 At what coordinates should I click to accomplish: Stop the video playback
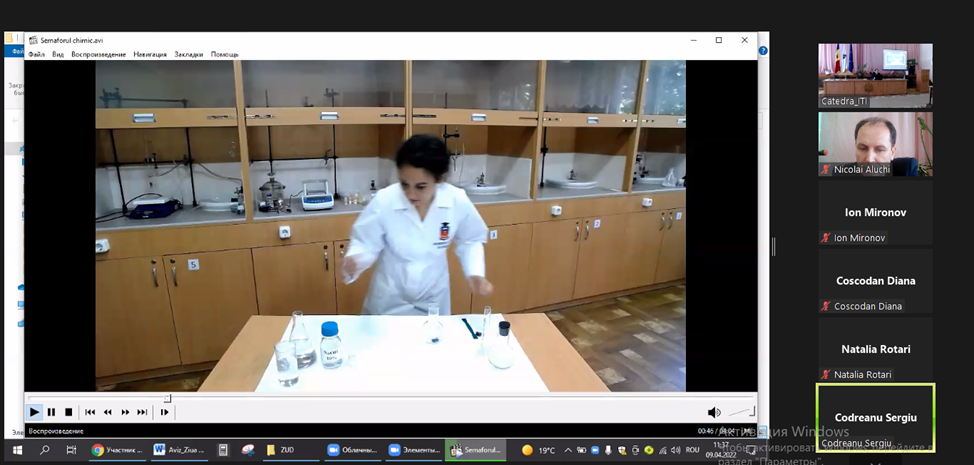pyautogui.click(x=69, y=412)
